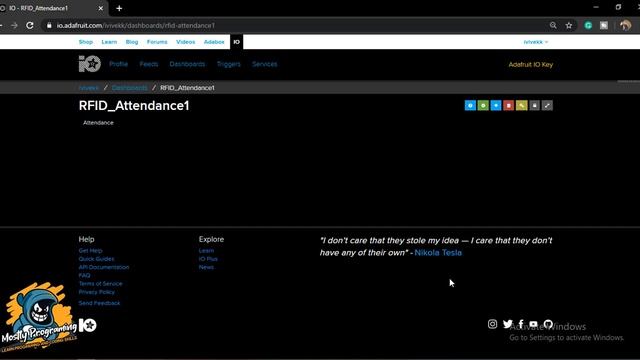Click the gray lock icon
The height and width of the screenshot is (360, 640).
pos(534,106)
